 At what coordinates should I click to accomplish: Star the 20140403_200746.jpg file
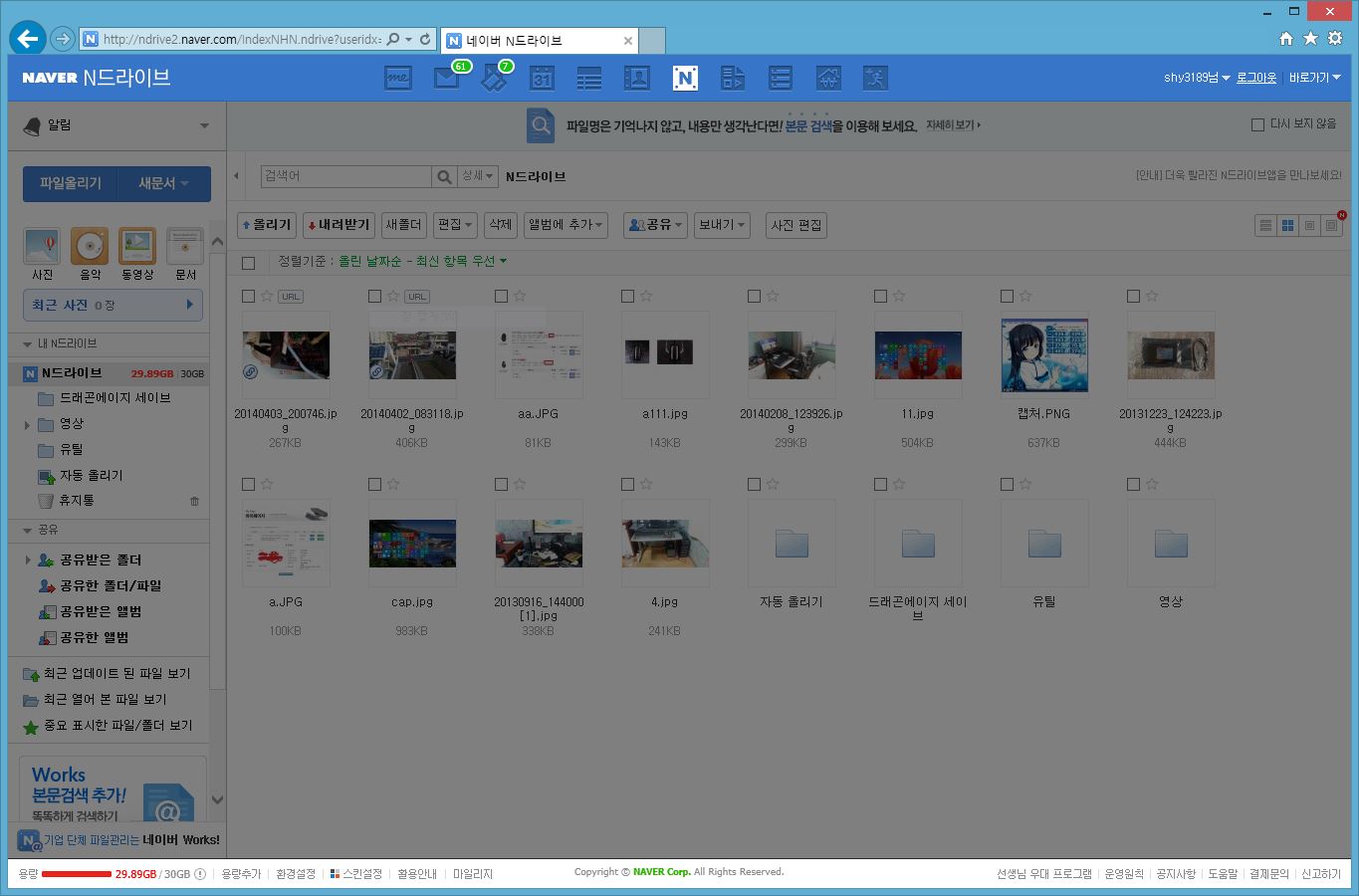[267, 296]
